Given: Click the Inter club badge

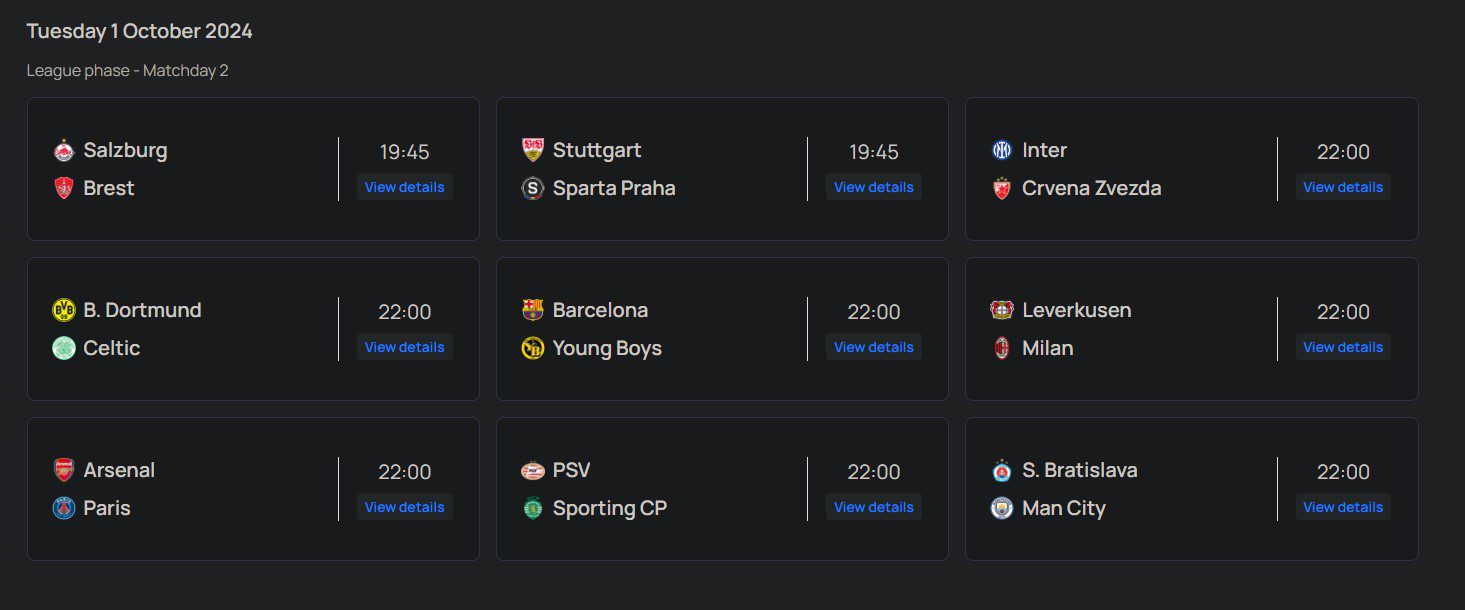Looking at the screenshot, I should (1002, 151).
